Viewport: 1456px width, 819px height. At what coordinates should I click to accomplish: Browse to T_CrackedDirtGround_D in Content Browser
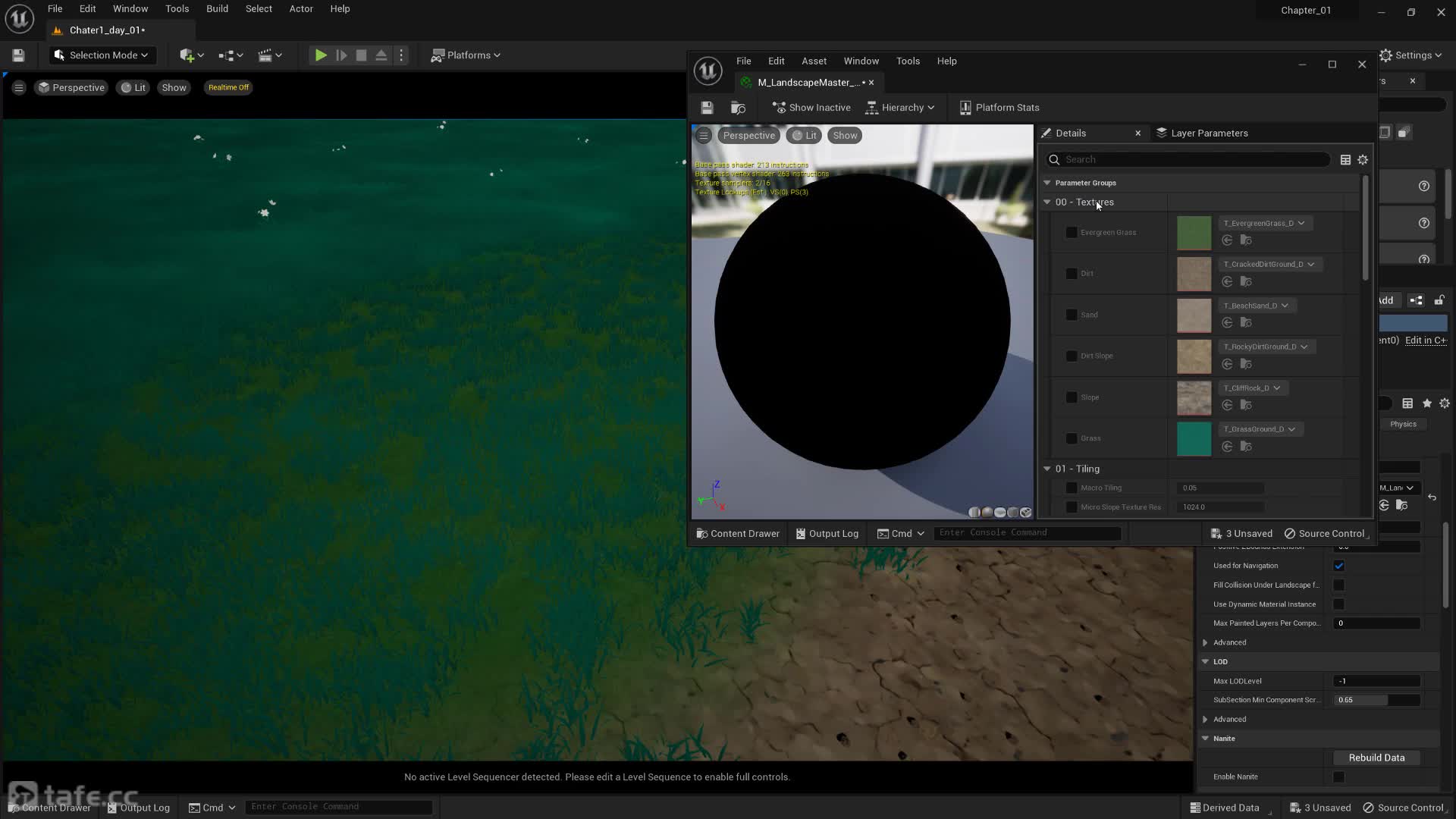[1246, 282]
